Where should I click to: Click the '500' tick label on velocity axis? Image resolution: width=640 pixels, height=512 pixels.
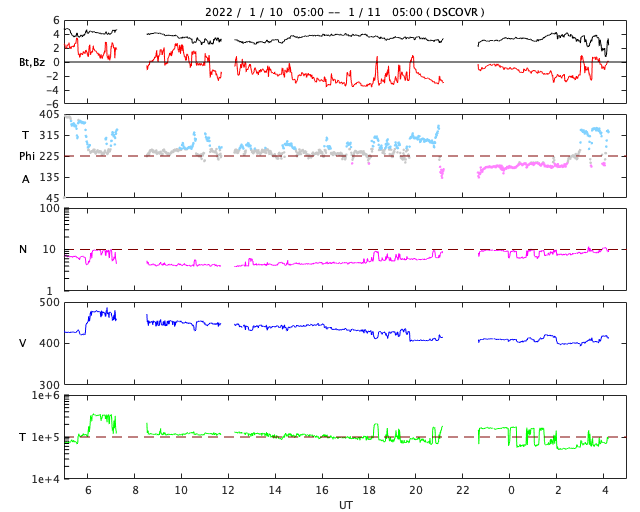(49, 303)
